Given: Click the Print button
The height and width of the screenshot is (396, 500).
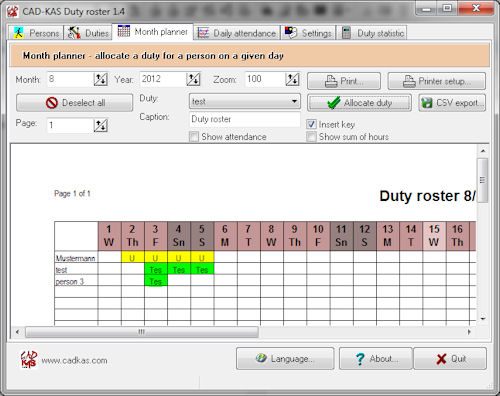Looking at the screenshot, I should pos(344,81).
